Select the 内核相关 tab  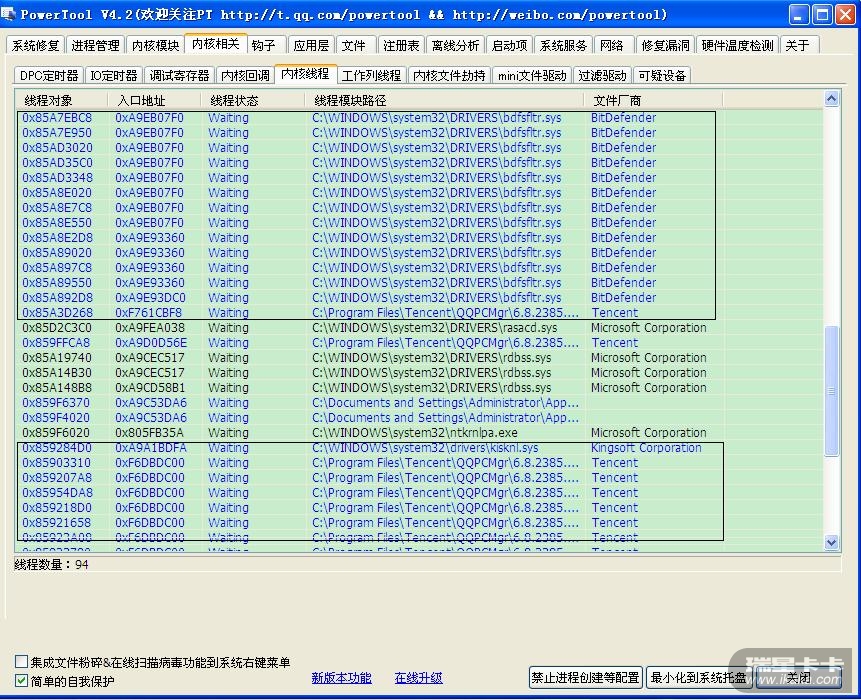pyautogui.click(x=216, y=44)
